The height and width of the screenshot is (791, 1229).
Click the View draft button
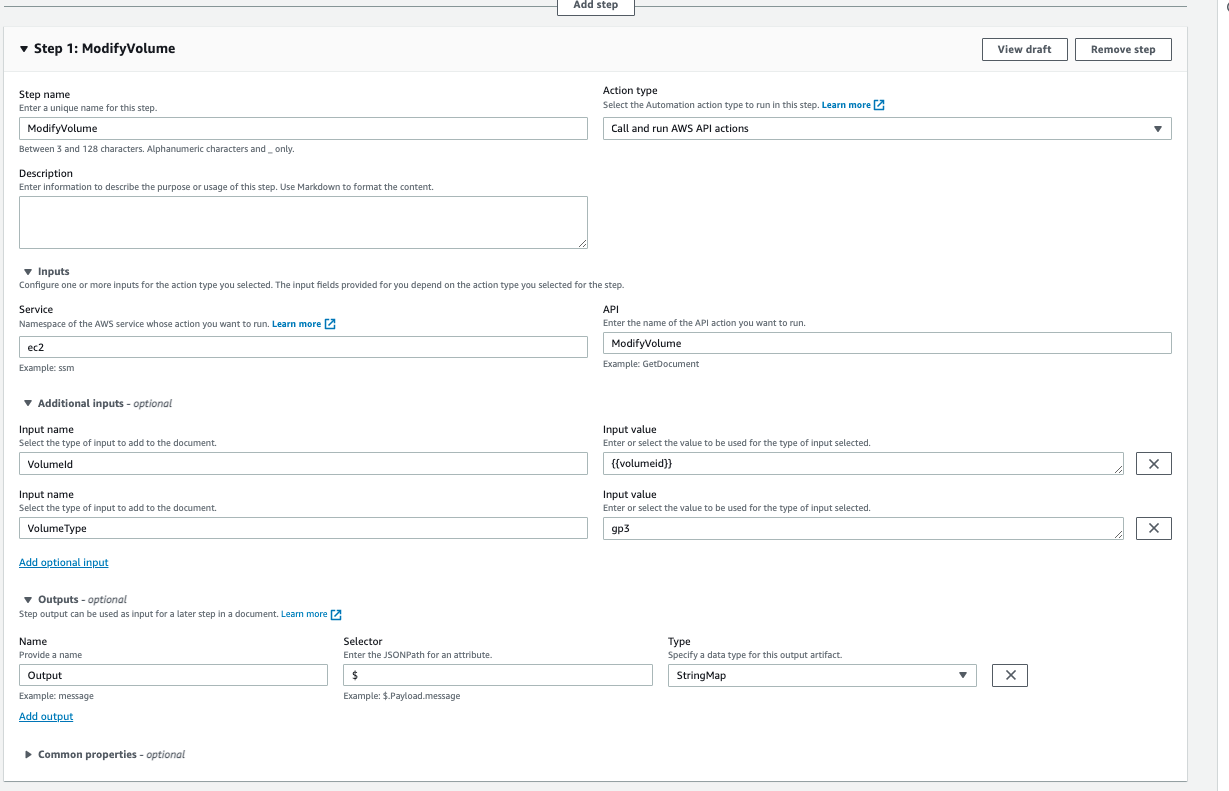[x=1024, y=49]
